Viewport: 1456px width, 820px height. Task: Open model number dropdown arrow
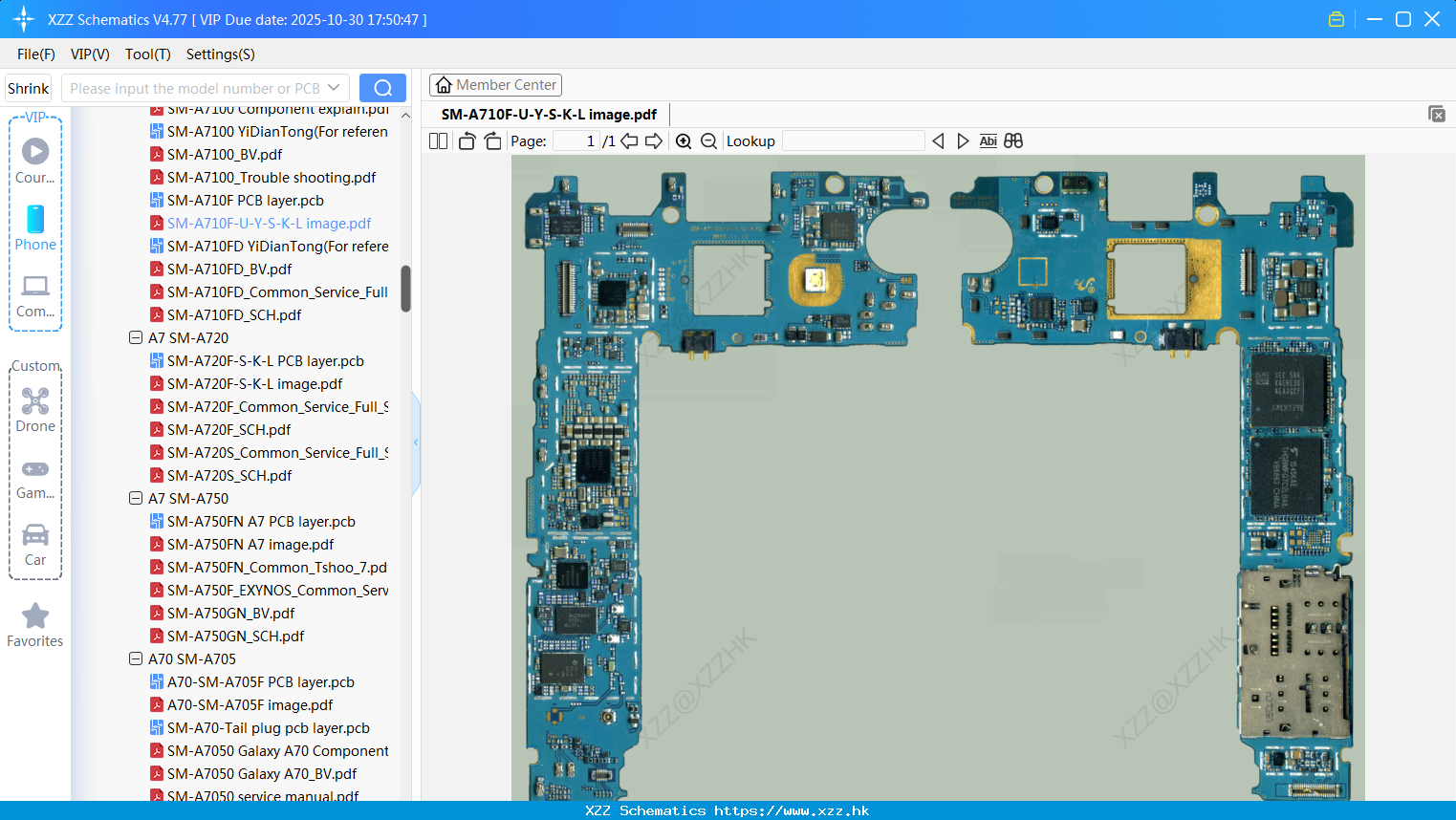(x=334, y=88)
